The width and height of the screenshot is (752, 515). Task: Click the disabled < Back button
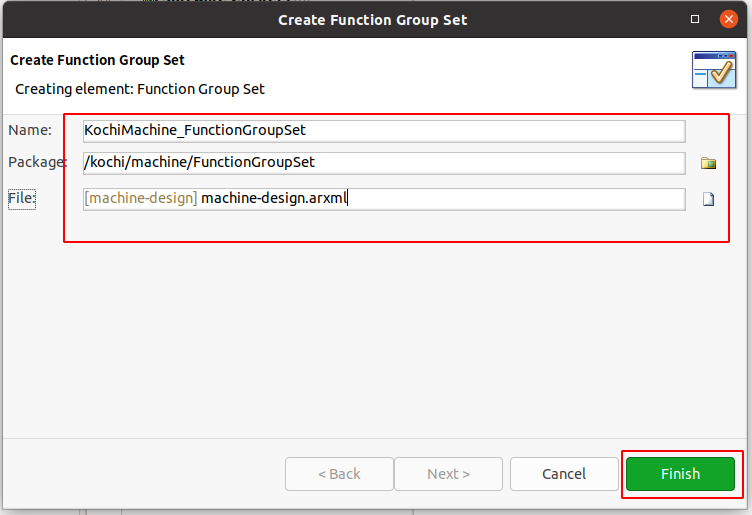339,474
